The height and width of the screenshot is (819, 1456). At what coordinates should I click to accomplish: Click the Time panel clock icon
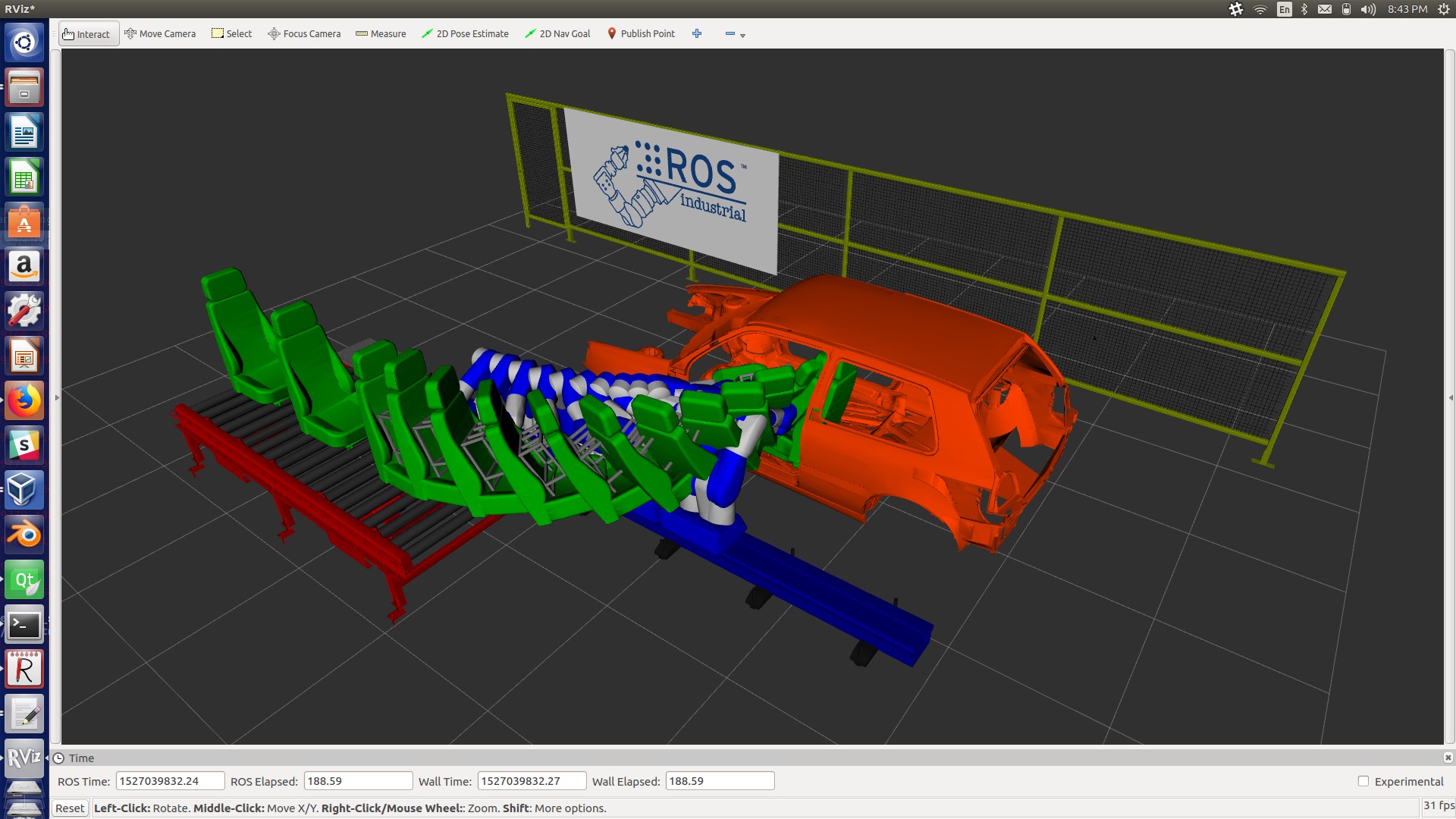58,758
